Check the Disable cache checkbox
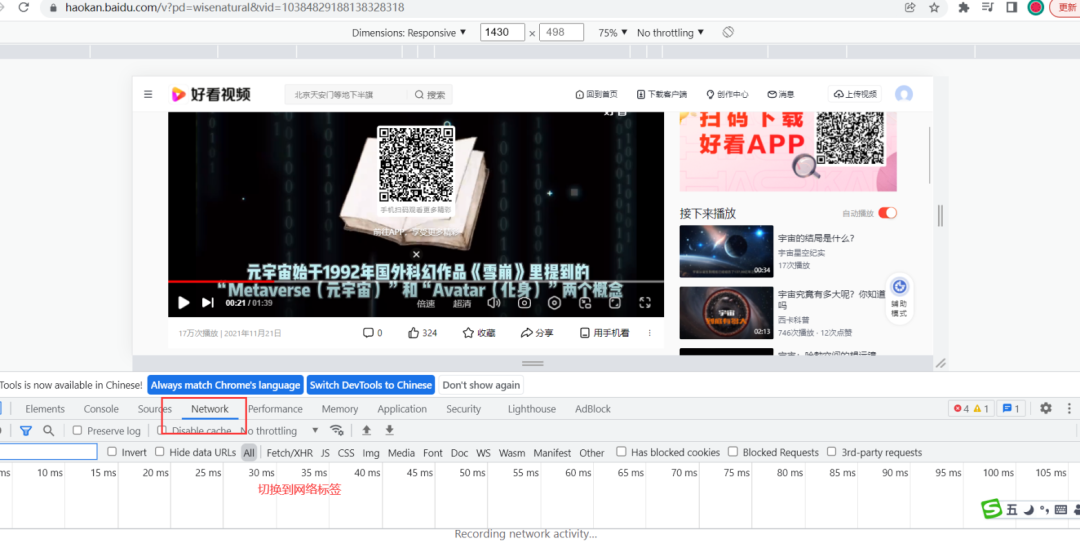The width and height of the screenshot is (1080, 543). pos(162,431)
